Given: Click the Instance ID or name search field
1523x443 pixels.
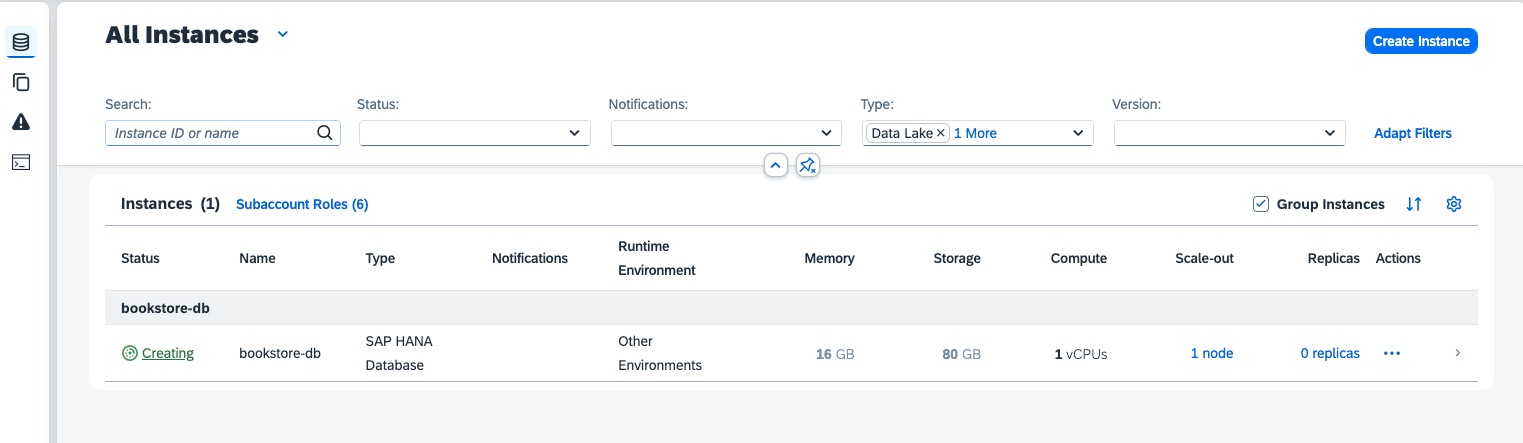Looking at the screenshot, I should tap(210, 133).
